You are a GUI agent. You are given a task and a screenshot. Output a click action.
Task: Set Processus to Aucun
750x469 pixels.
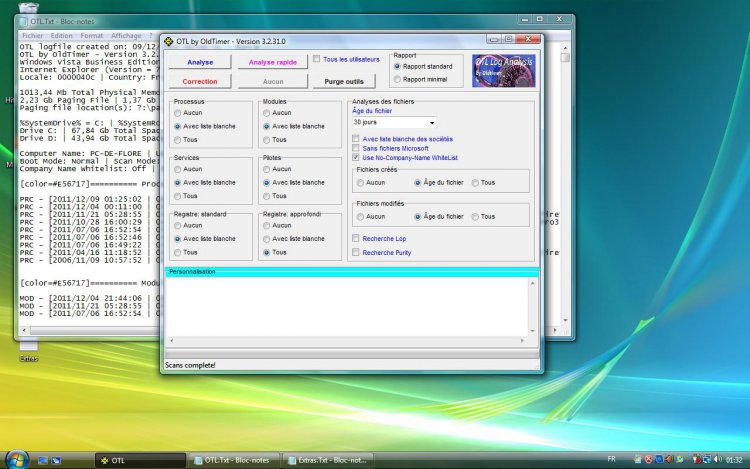click(x=177, y=113)
